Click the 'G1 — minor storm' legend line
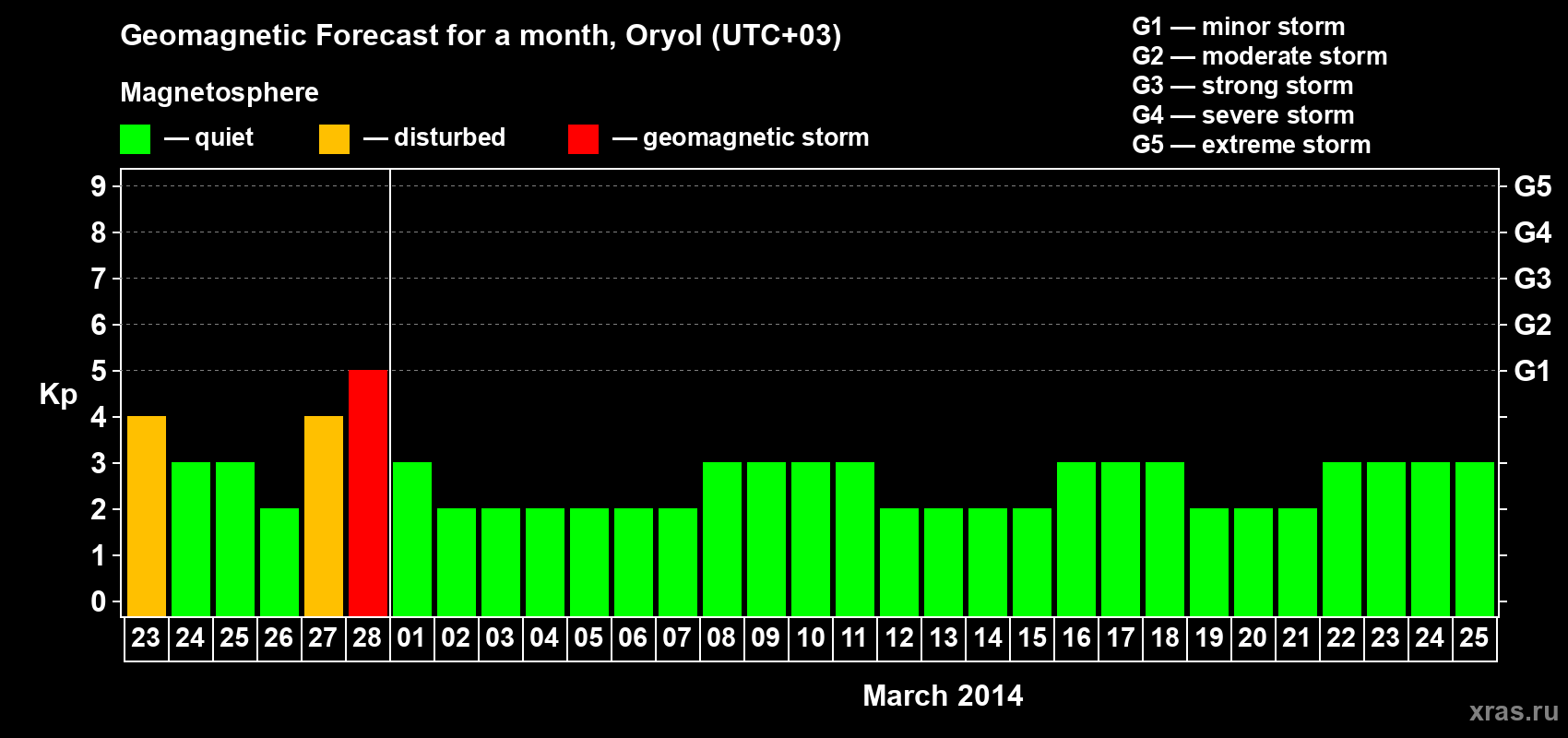1568x738 pixels. tap(1239, 27)
